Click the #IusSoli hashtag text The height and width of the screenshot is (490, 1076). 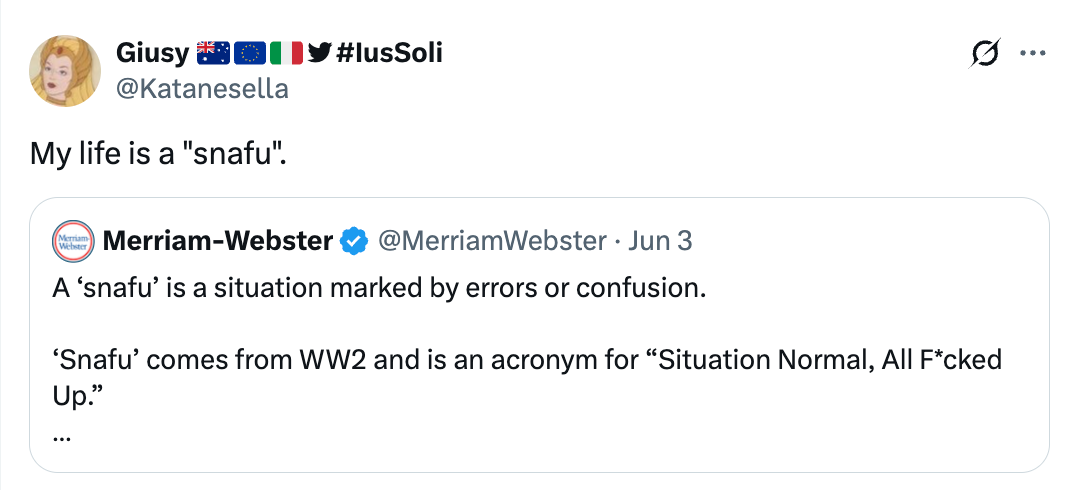(390, 52)
